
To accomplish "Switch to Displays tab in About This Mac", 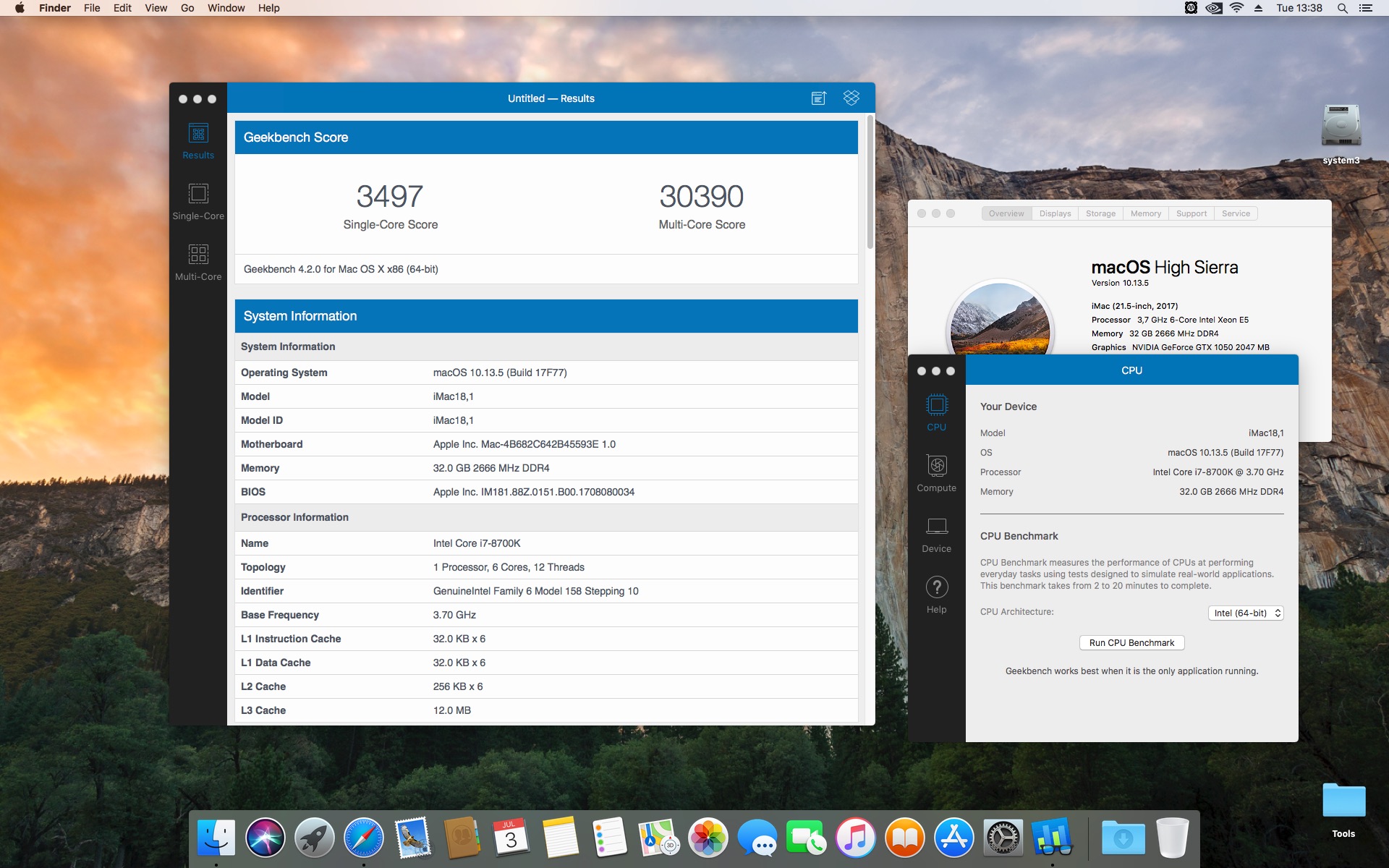I will click(x=1055, y=213).
